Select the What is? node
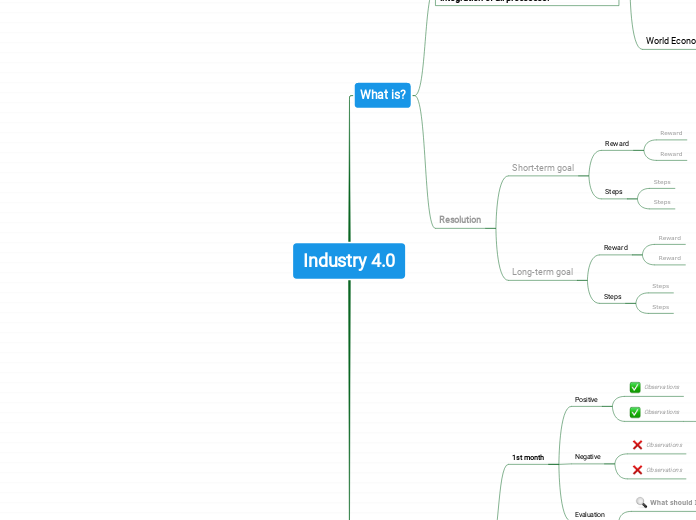 click(383, 95)
